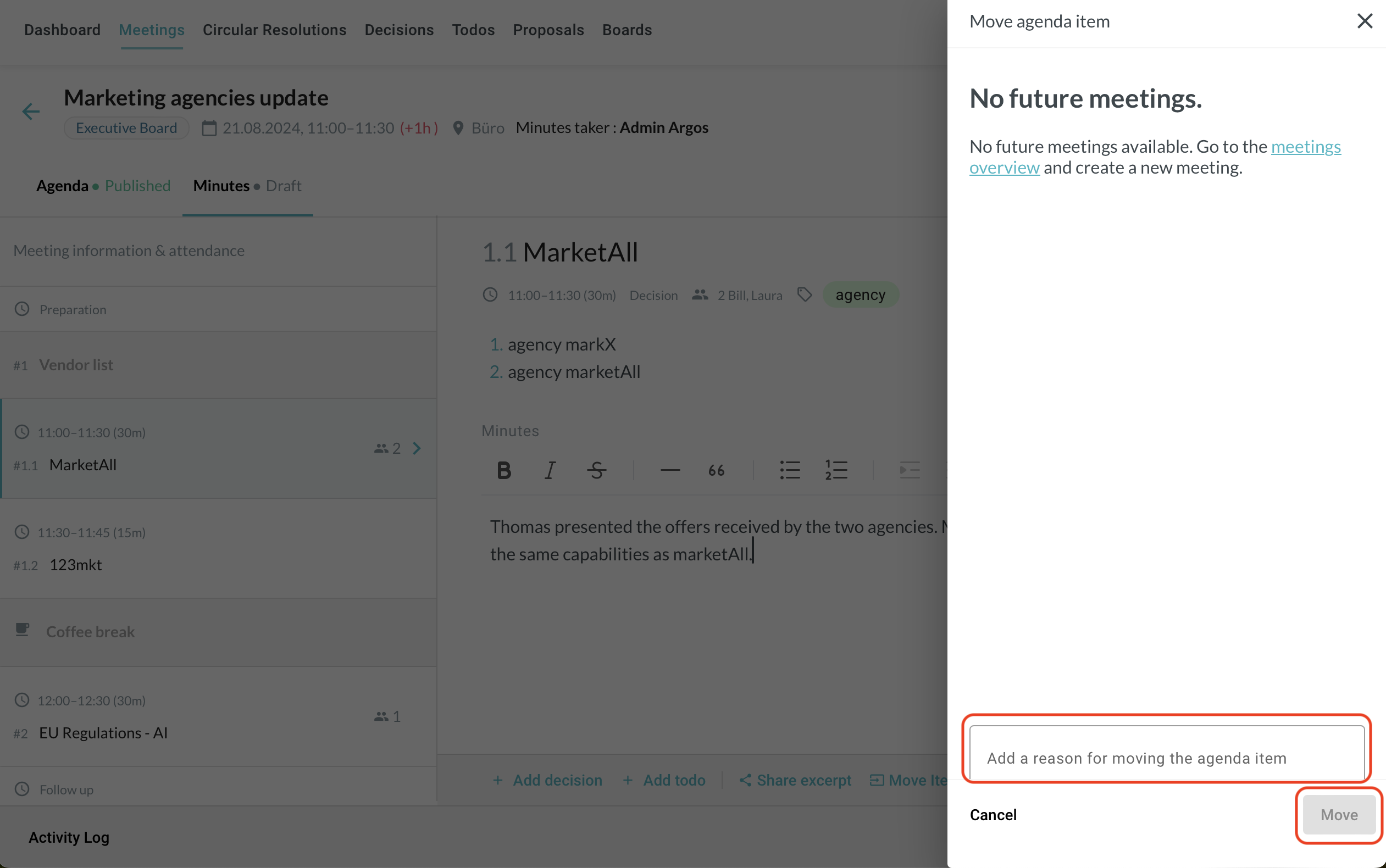The image size is (1386, 868).
Task: Insert blockquote using quote icon
Action: click(716, 470)
